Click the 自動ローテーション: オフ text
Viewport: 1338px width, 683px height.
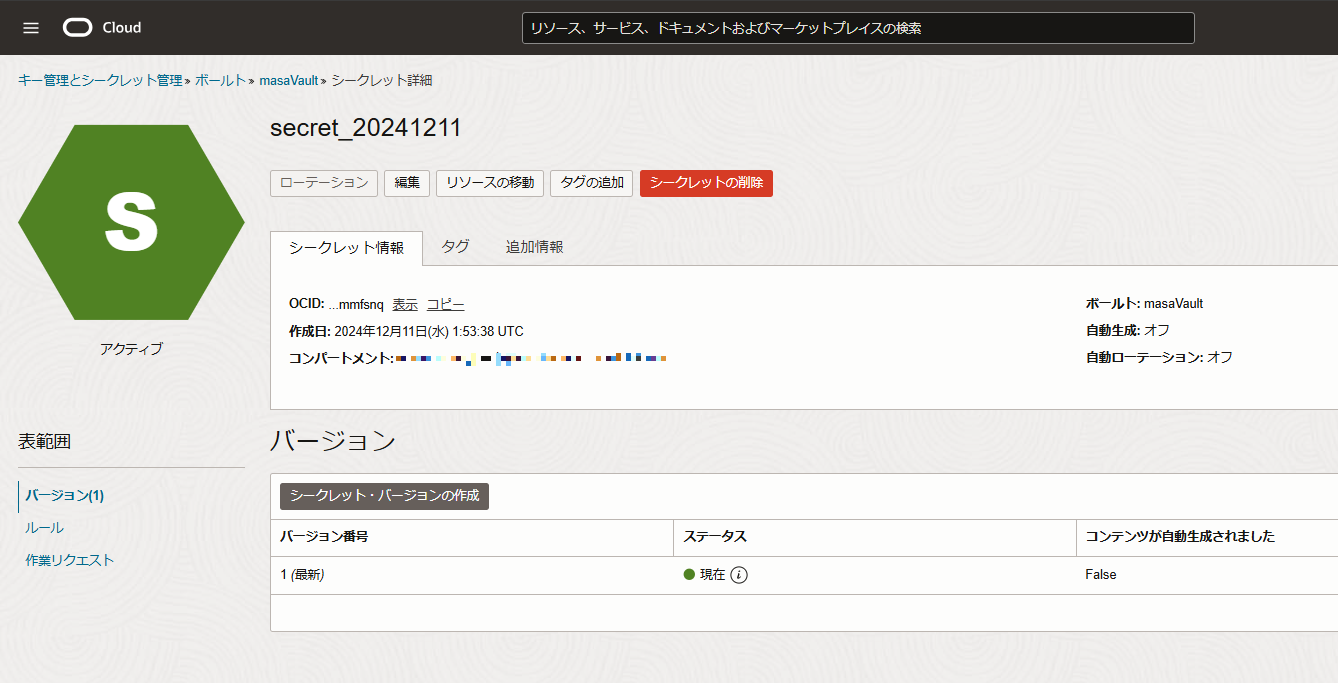[1159, 357]
